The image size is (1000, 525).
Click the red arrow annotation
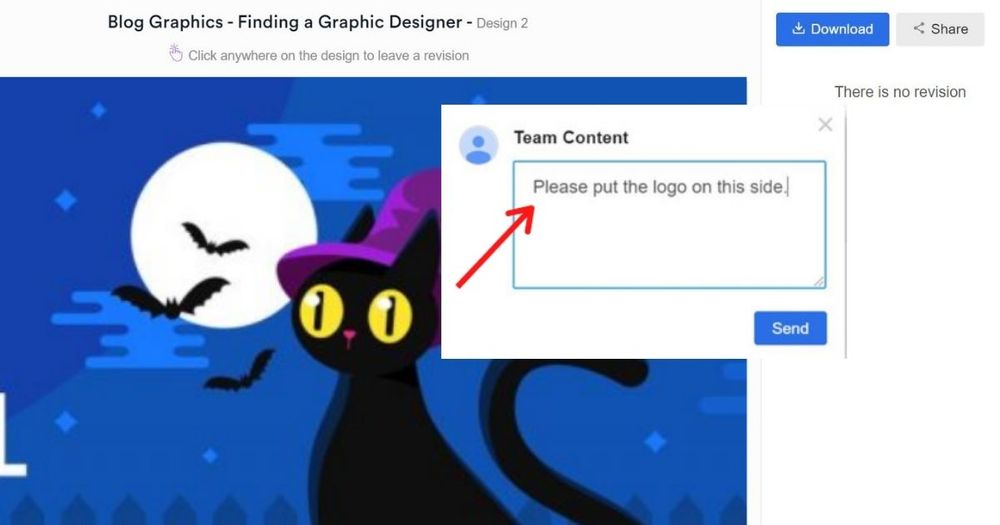[x=496, y=246]
